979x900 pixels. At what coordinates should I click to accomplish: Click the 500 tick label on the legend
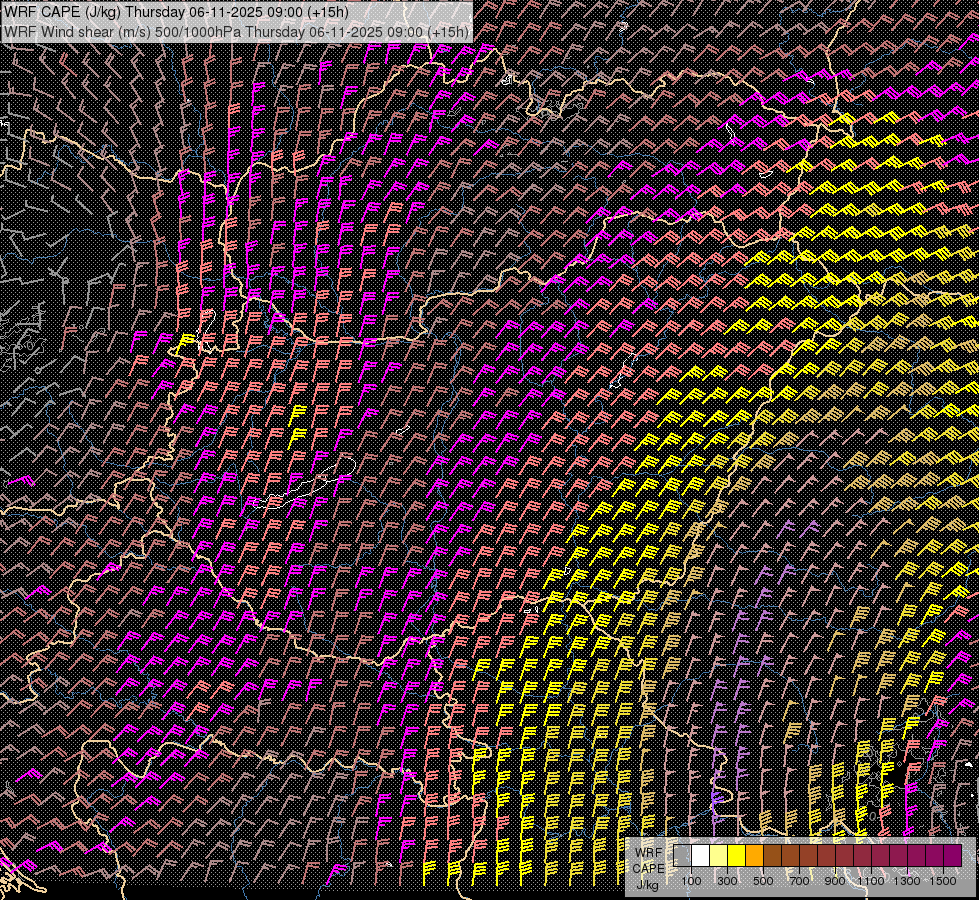point(763,881)
